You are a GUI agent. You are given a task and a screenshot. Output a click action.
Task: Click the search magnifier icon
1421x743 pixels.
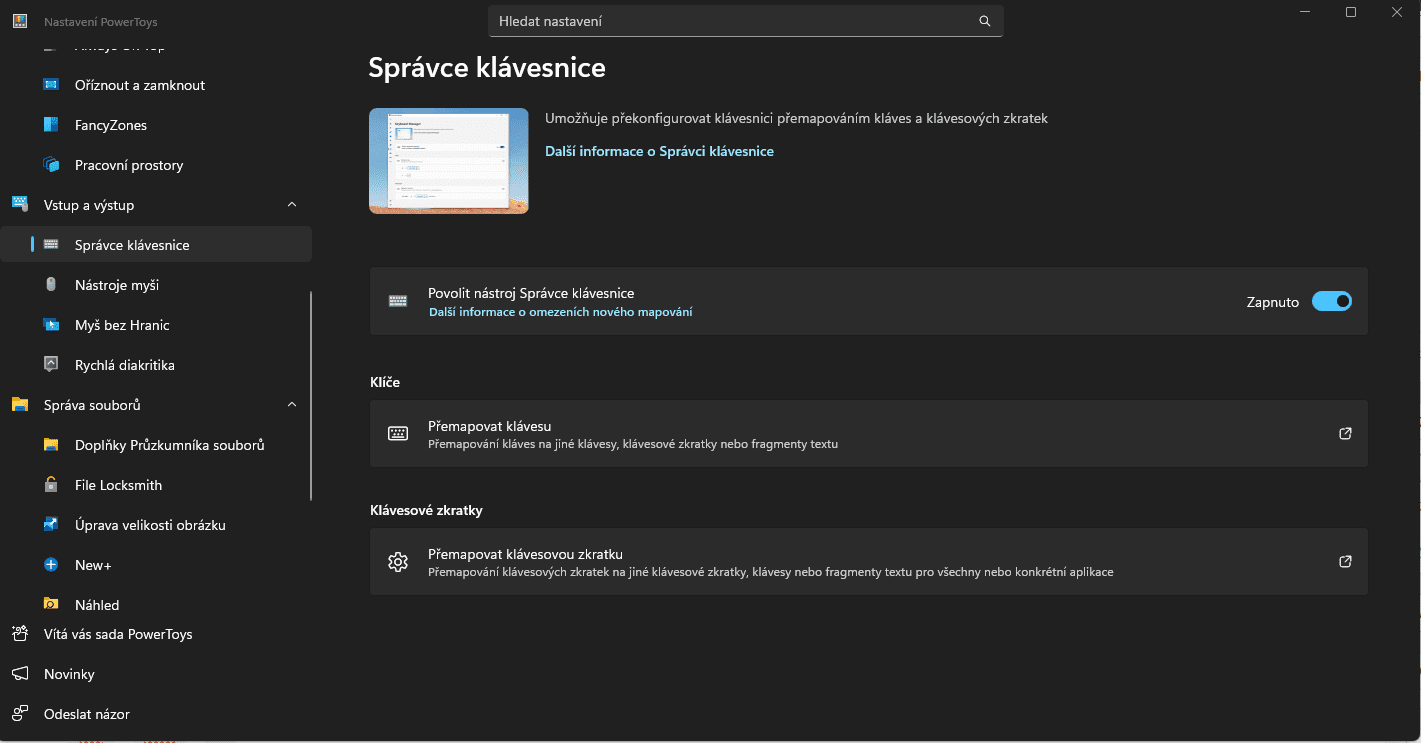pos(984,21)
